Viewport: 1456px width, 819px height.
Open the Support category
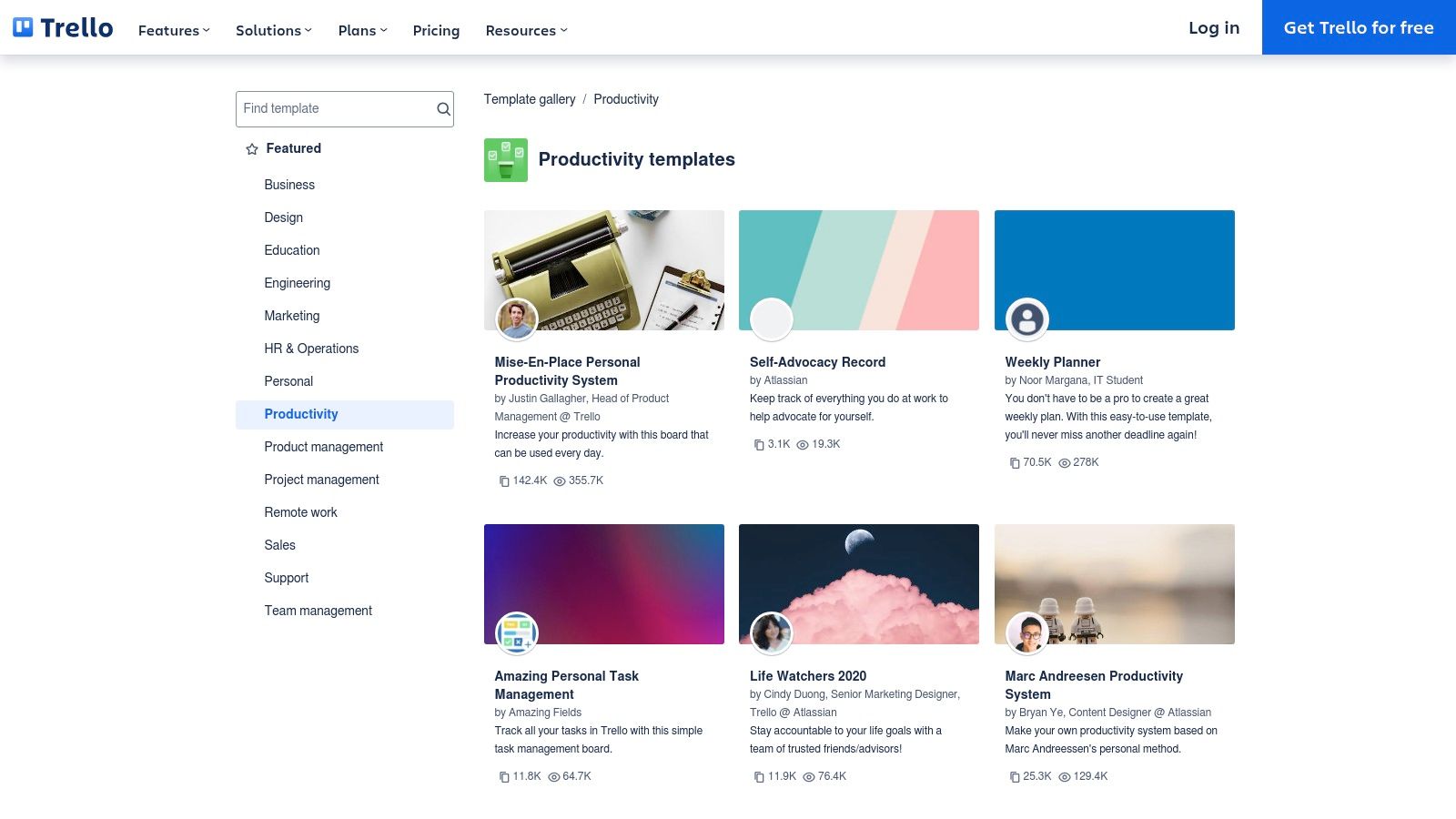coord(287,578)
